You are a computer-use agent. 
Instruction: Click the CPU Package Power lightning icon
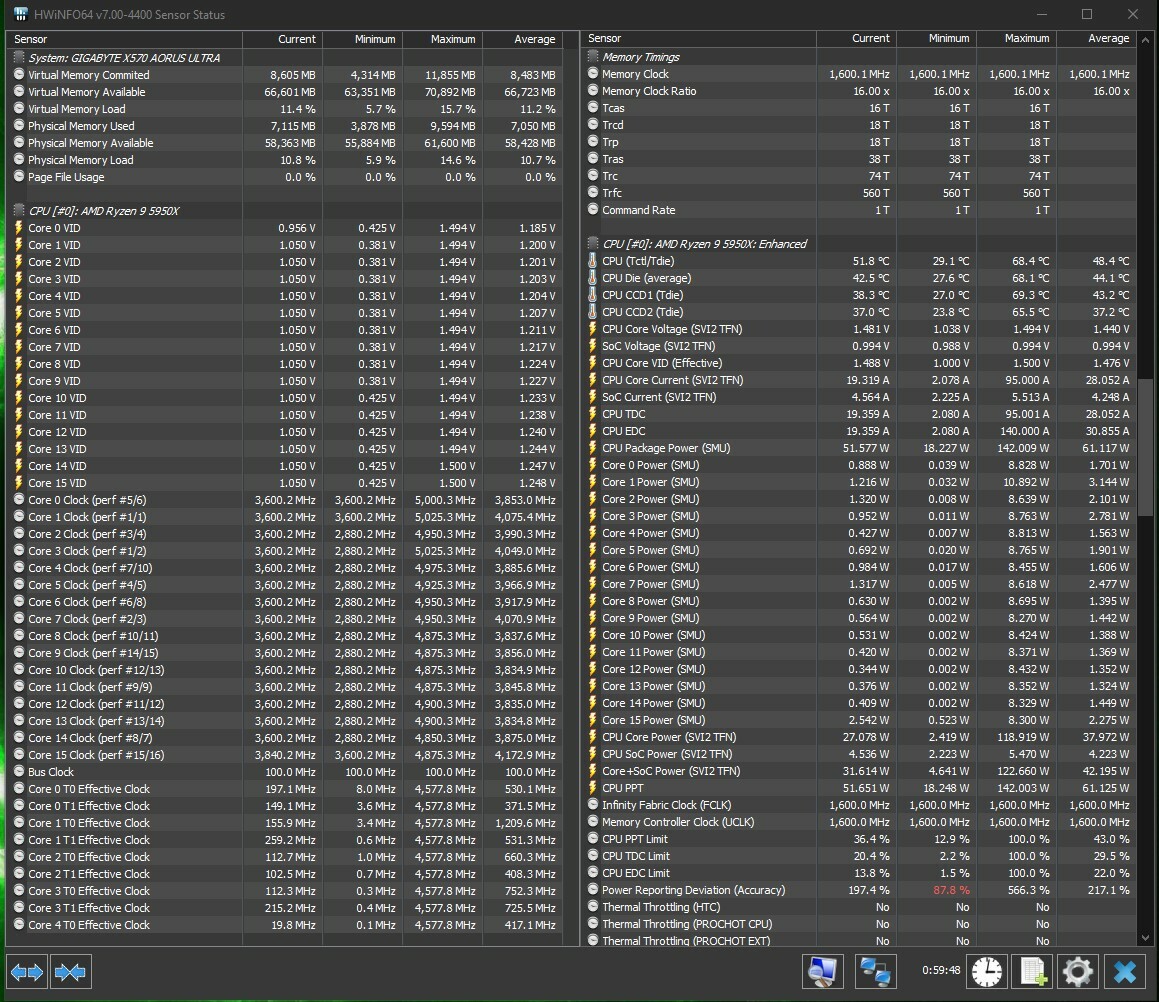pyautogui.click(x=592, y=448)
